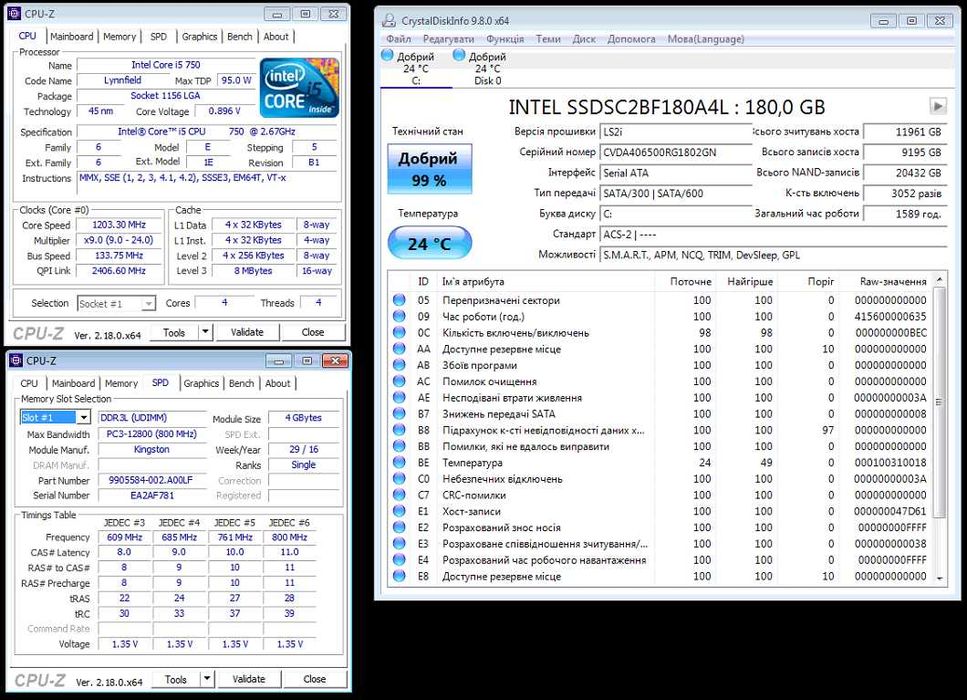
Task: Click the bottom CPU-Z window title icon
Action: [x=16, y=360]
